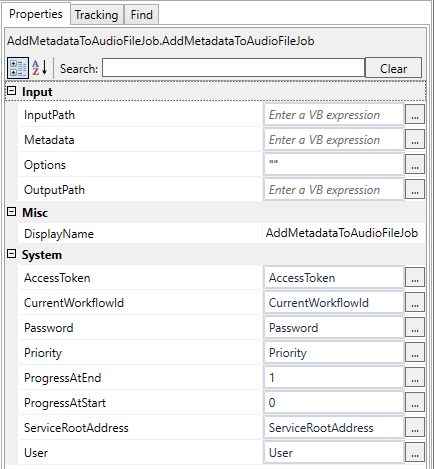Viewport: 434px width, 469px height.
Task: Switch to the Find tab
Action: (142, 15)
